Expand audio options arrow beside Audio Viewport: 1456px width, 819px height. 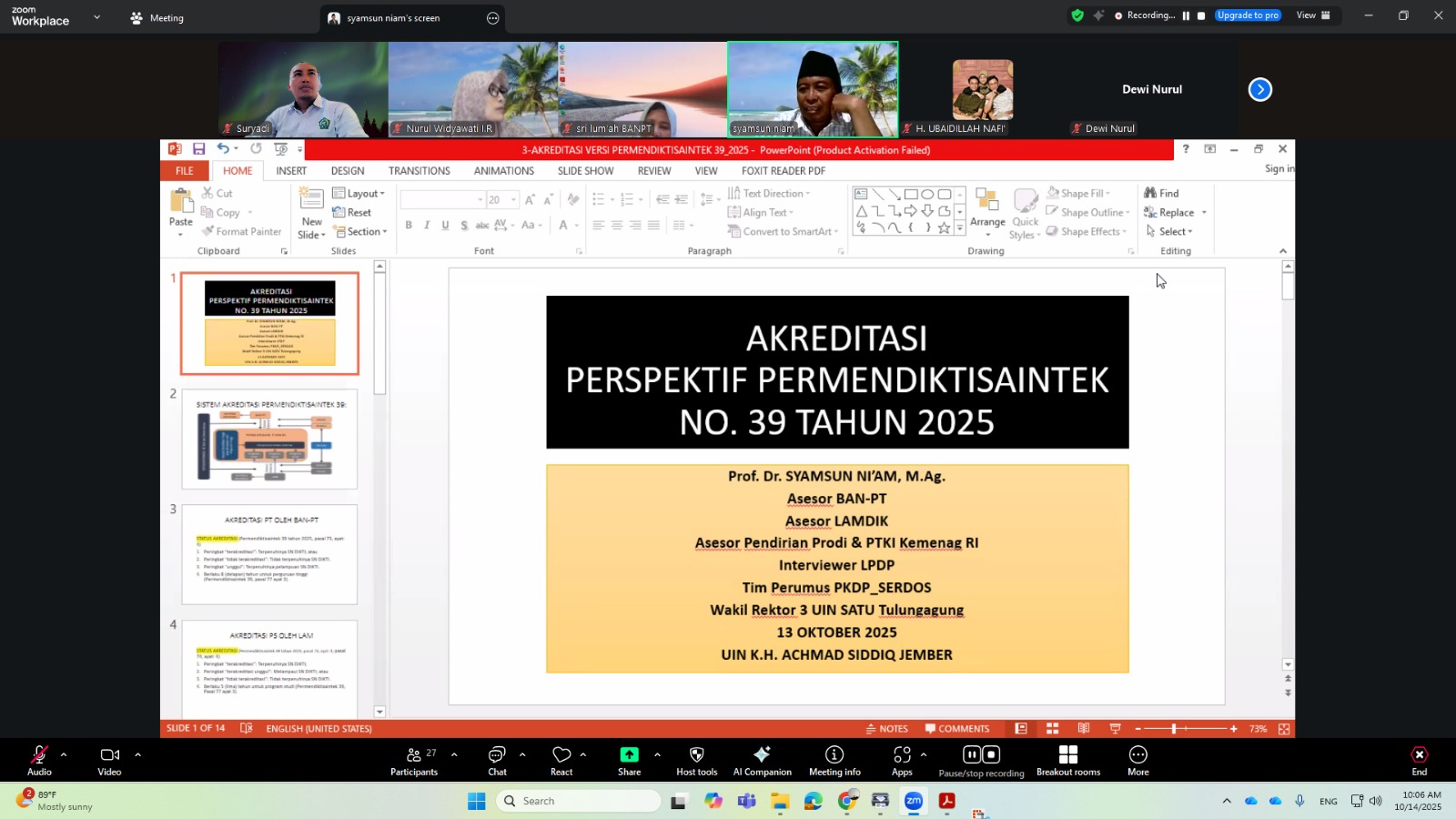64,754
